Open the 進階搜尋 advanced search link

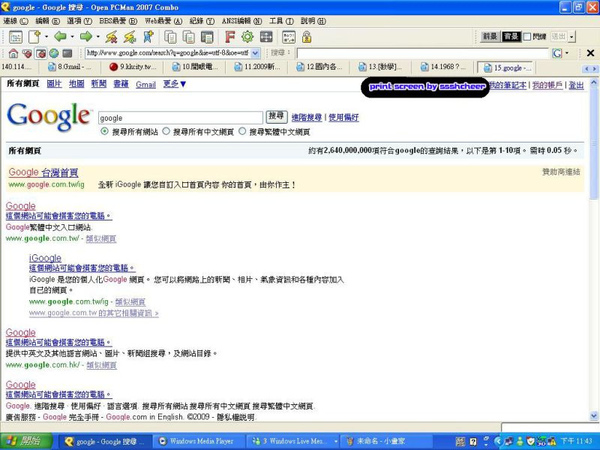307,117
